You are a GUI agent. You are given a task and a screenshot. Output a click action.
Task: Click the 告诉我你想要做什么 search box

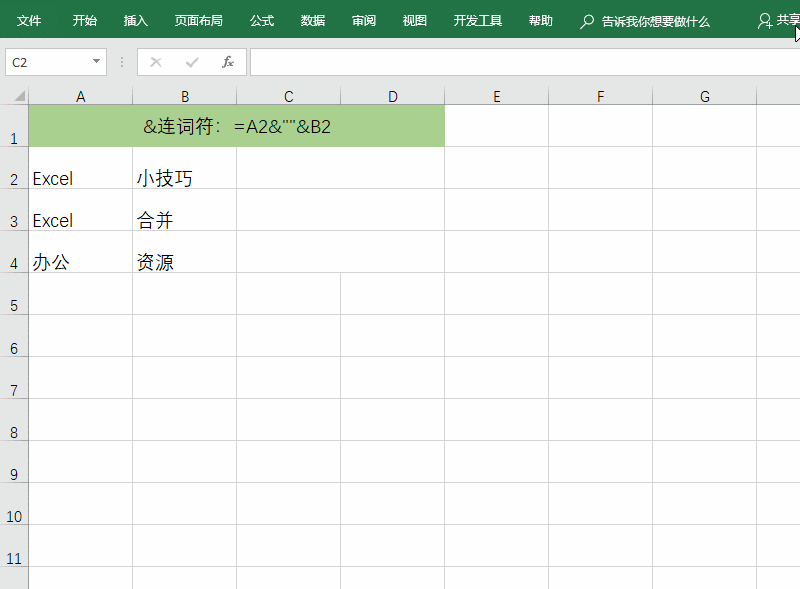pos(656,21)
